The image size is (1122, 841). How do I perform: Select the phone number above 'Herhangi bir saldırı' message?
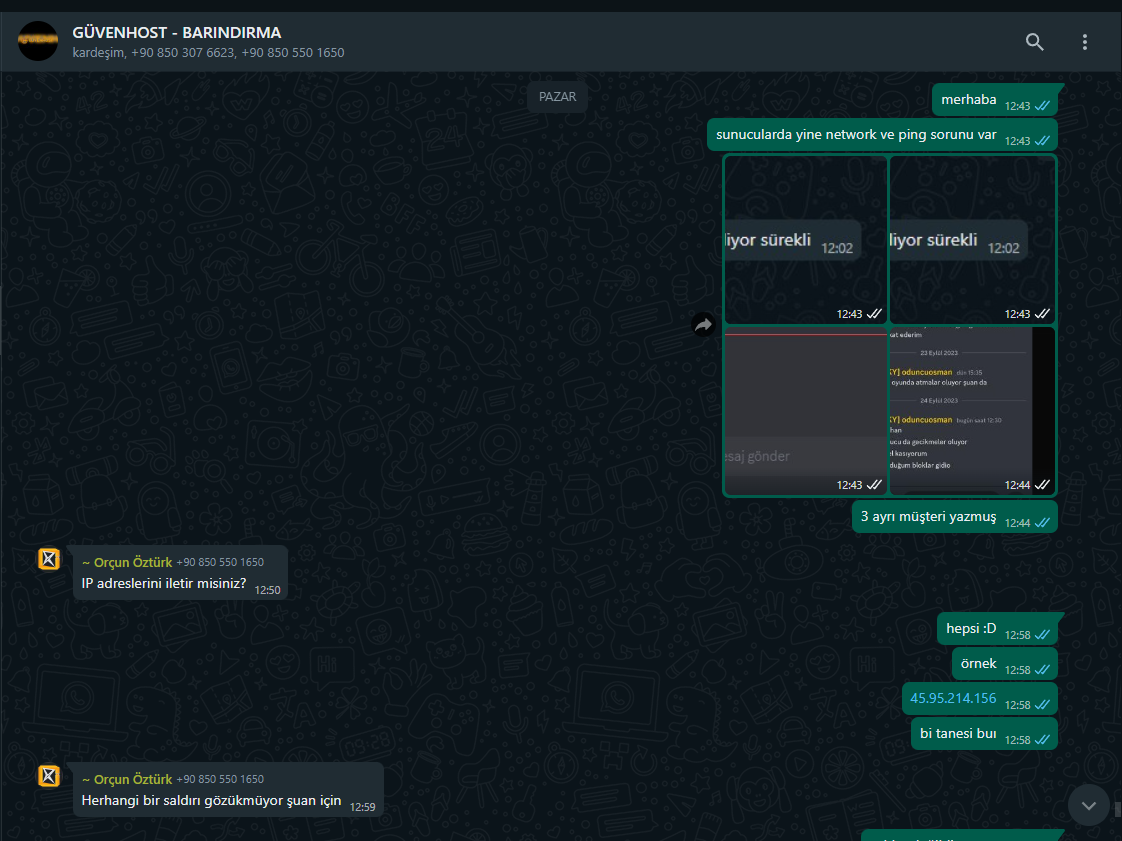220,779
